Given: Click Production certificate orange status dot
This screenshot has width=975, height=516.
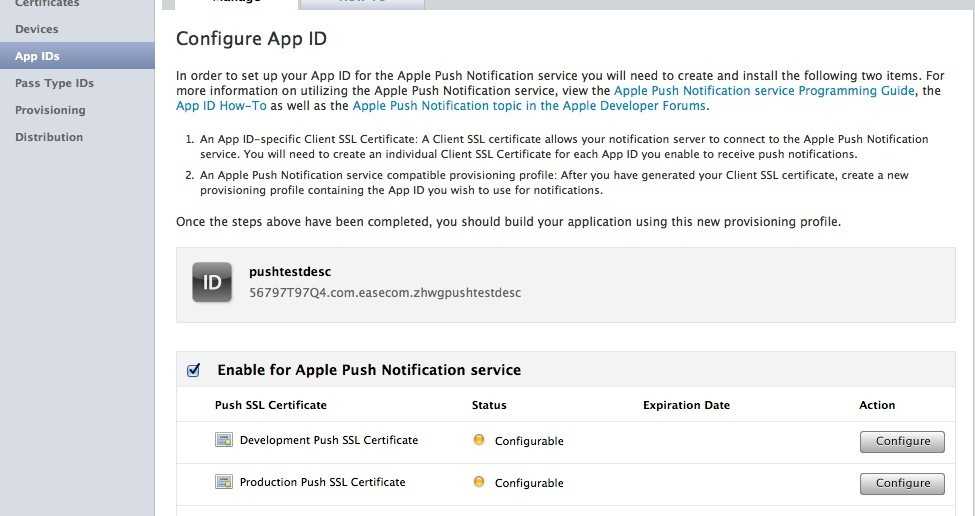Looking at the screenshot, I should (479, 482).
